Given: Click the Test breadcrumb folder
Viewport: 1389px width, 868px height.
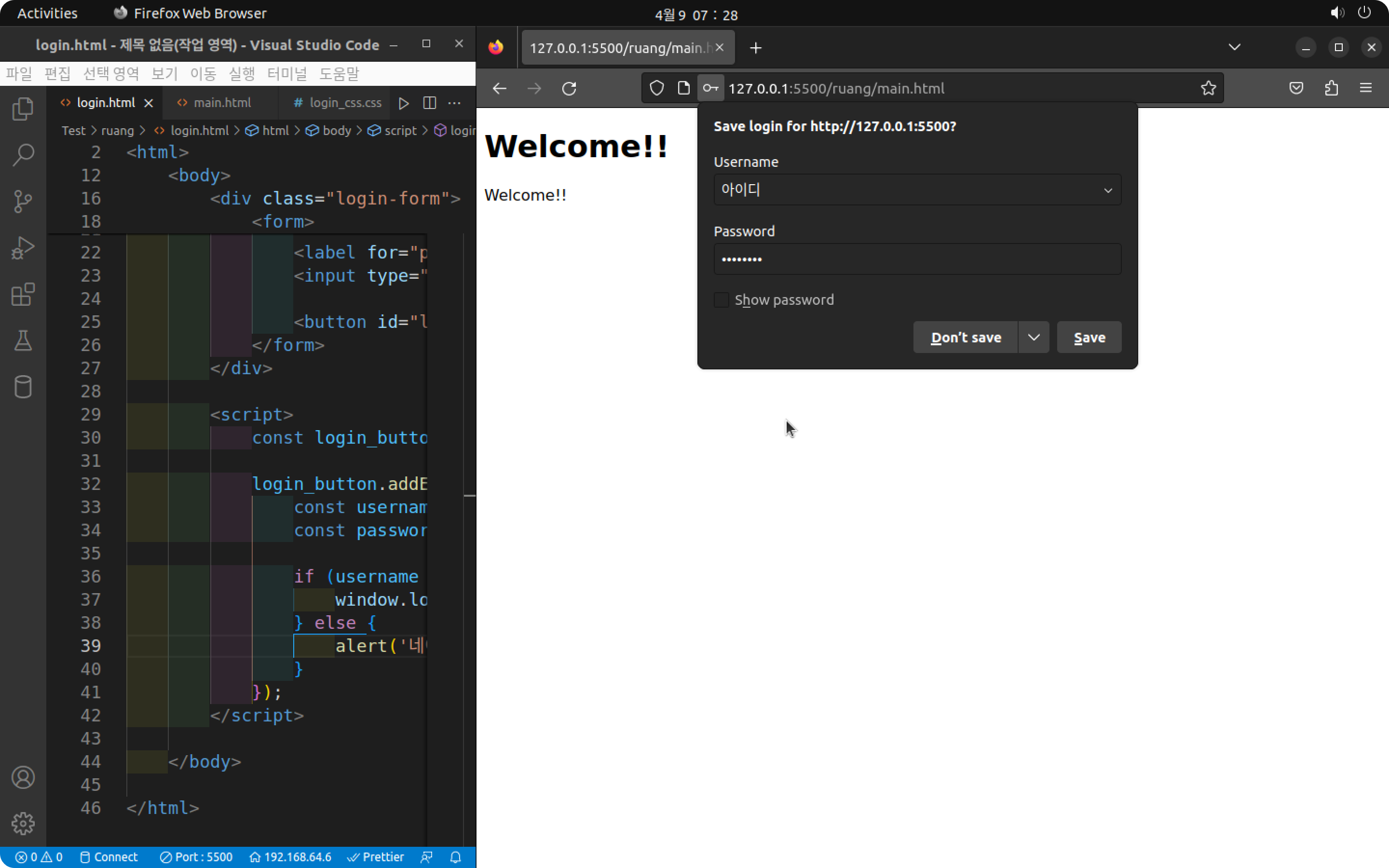Looking at the screenshot, I should [73, 131].
